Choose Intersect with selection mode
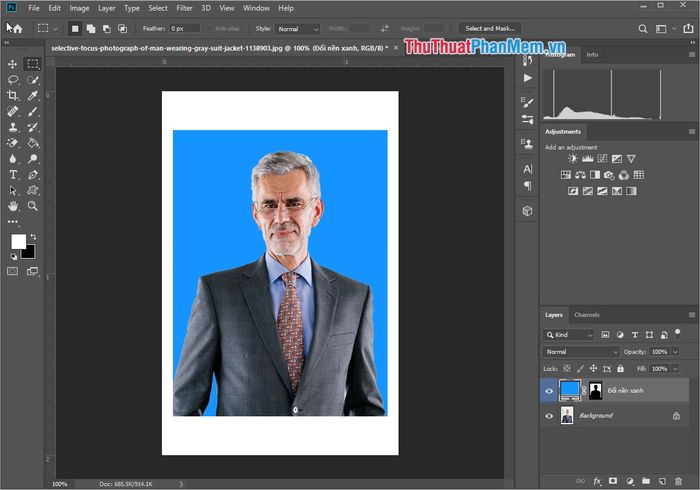This screenshot has width=700, height=490. click(x=122, y=29)
